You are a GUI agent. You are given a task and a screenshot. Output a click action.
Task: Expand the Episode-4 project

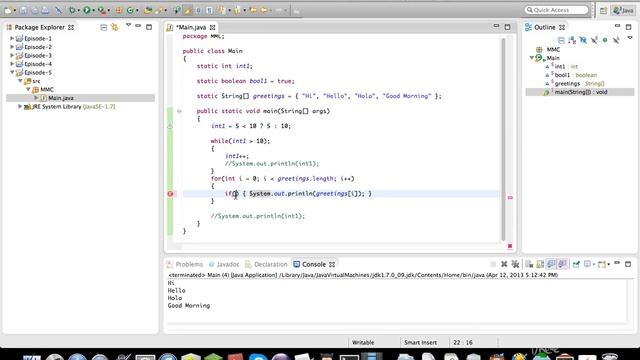click(12, 64)
